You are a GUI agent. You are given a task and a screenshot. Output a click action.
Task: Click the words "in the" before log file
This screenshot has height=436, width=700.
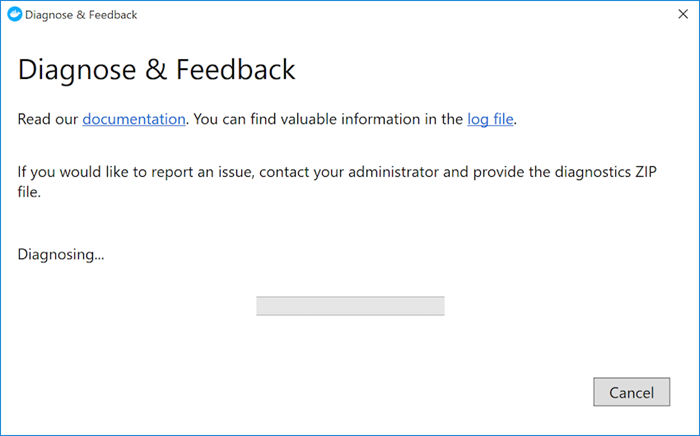pos(444,119)
